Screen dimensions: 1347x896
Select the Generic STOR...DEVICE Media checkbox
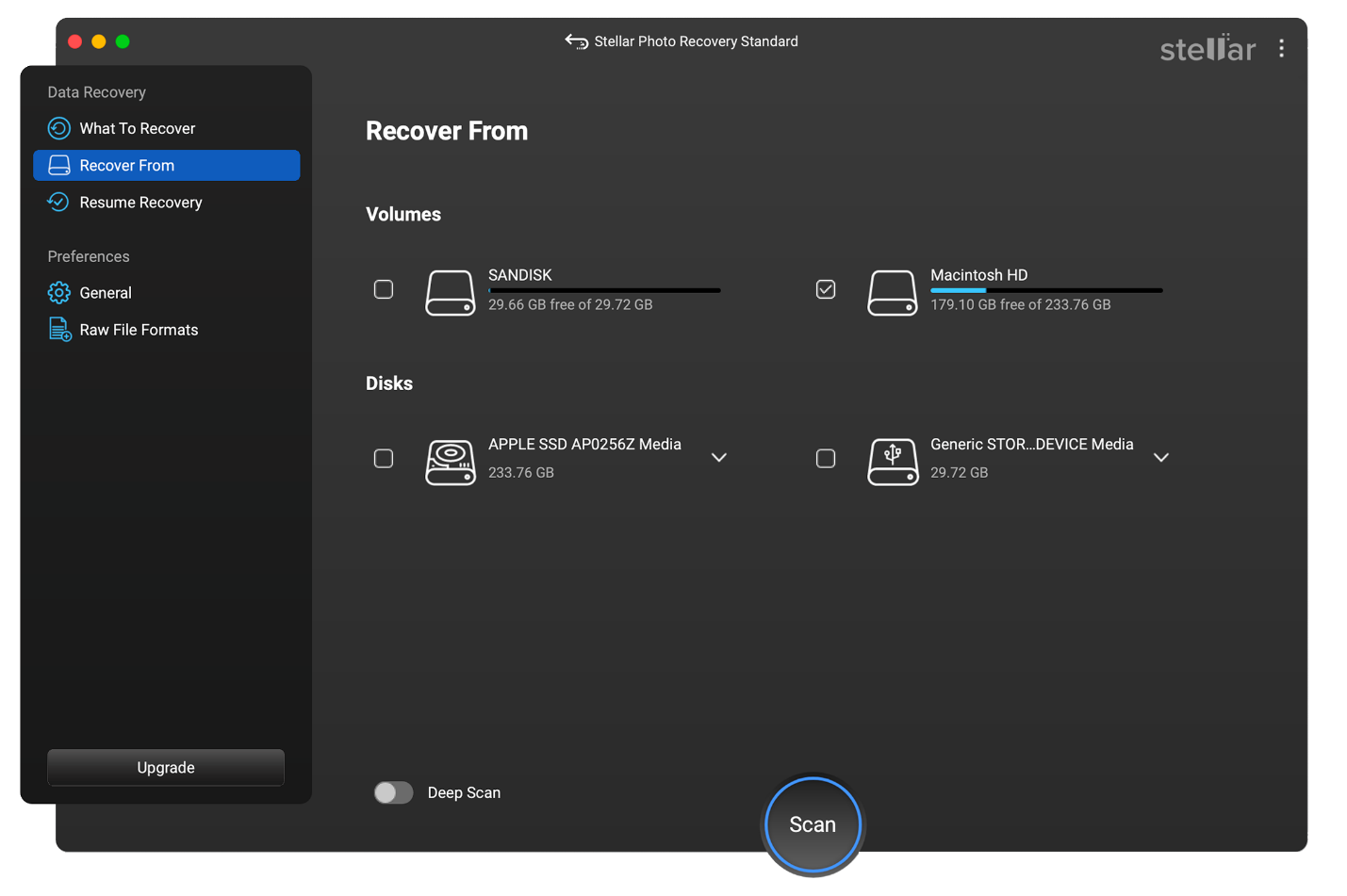826,459
